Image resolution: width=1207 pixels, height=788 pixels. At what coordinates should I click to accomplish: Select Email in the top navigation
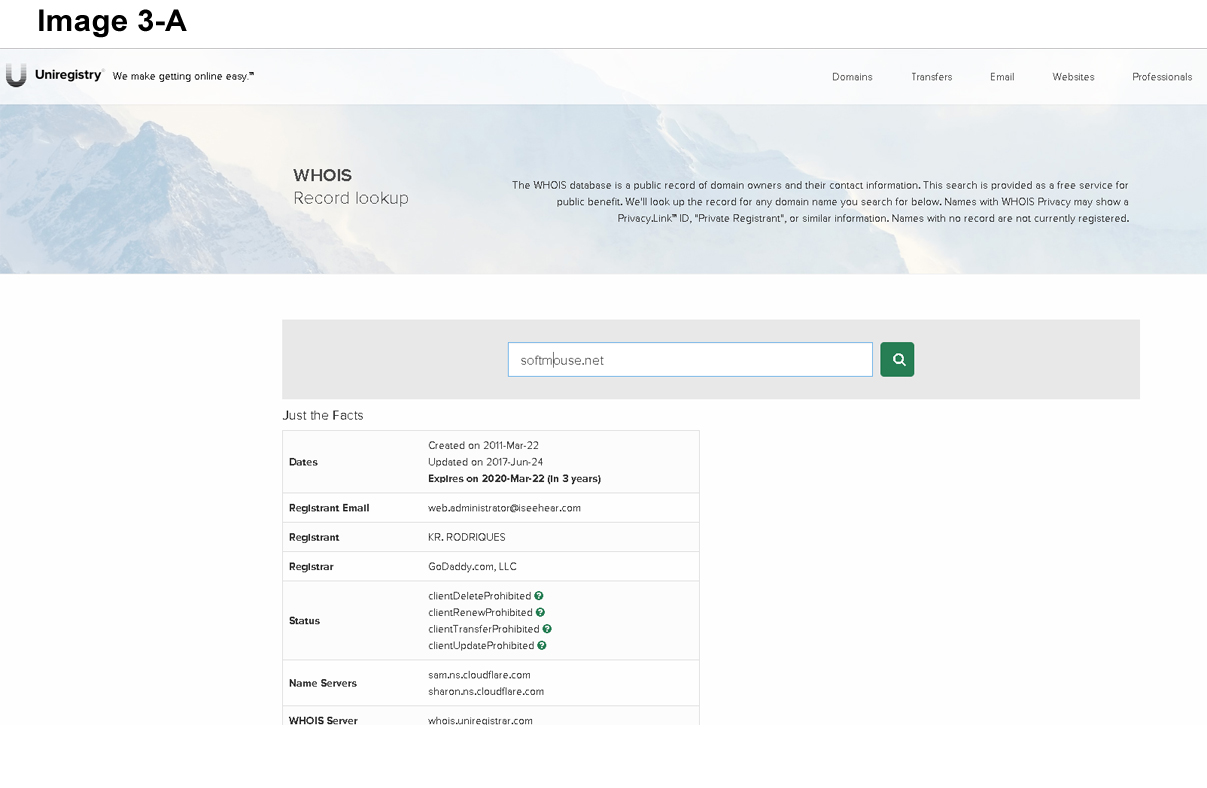click(1002, 77)
